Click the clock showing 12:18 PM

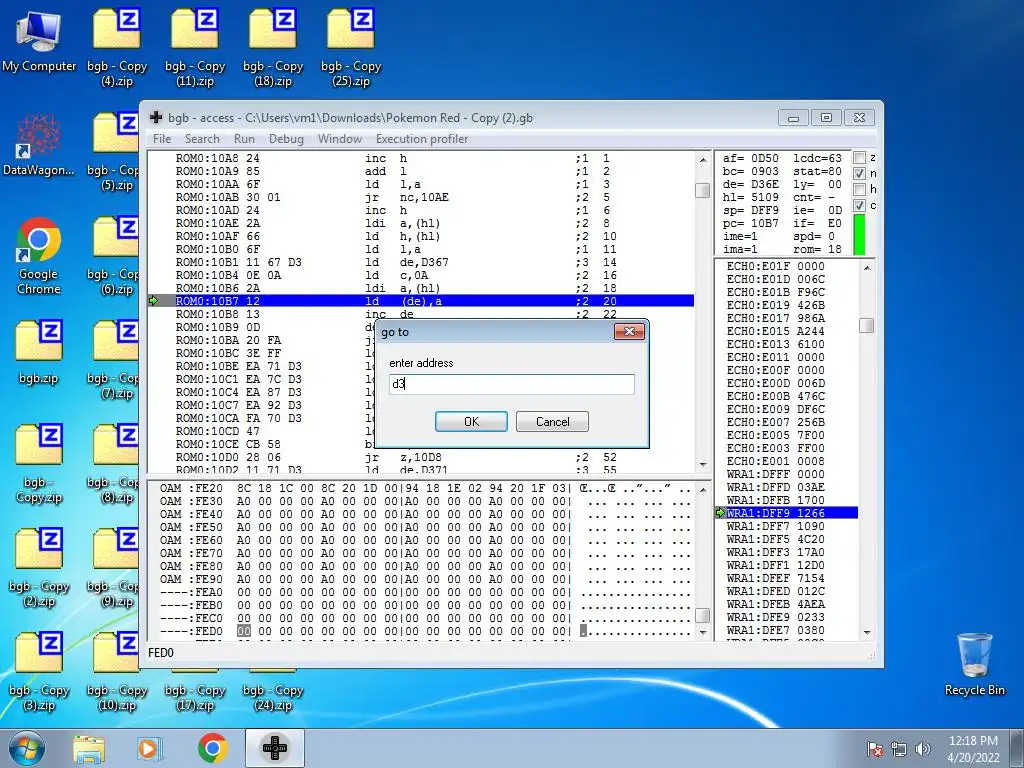[973, 741]
